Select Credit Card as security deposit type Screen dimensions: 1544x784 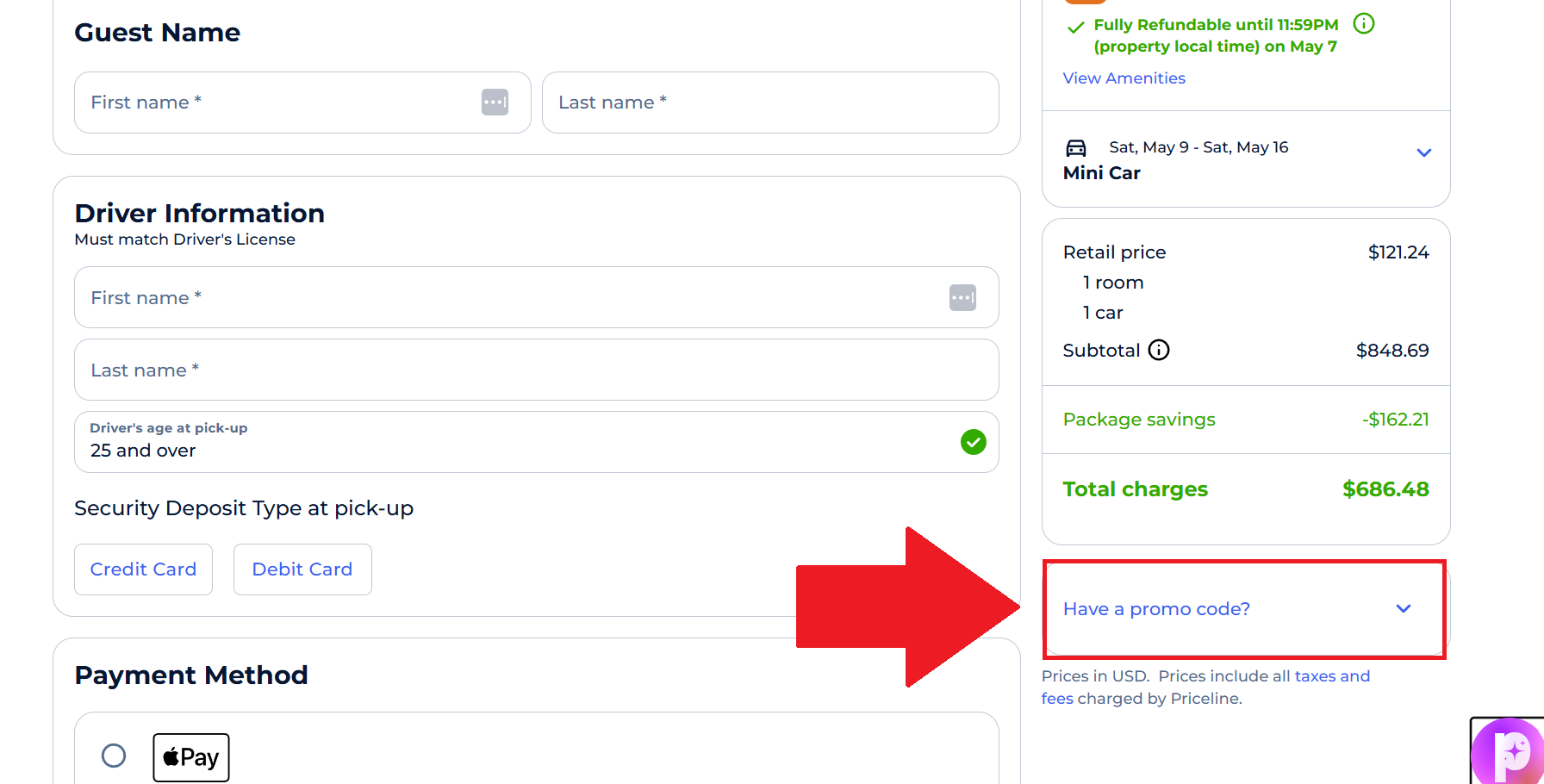(143, 569)
